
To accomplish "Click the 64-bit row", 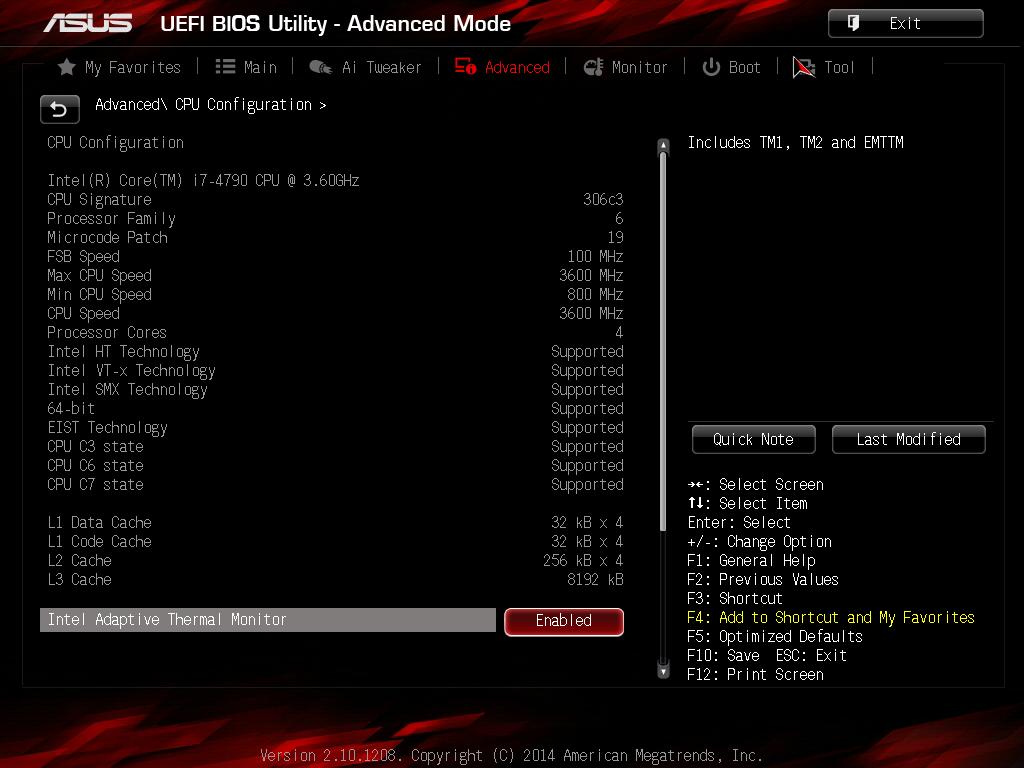I will (335, 408).
